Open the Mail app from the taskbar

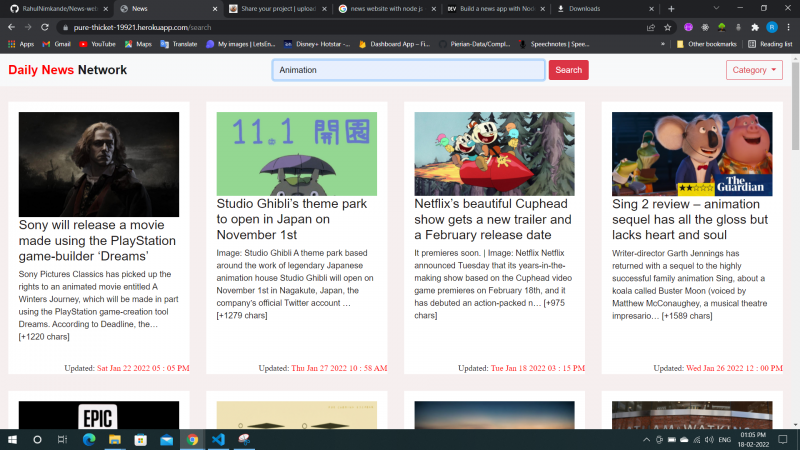166,439
